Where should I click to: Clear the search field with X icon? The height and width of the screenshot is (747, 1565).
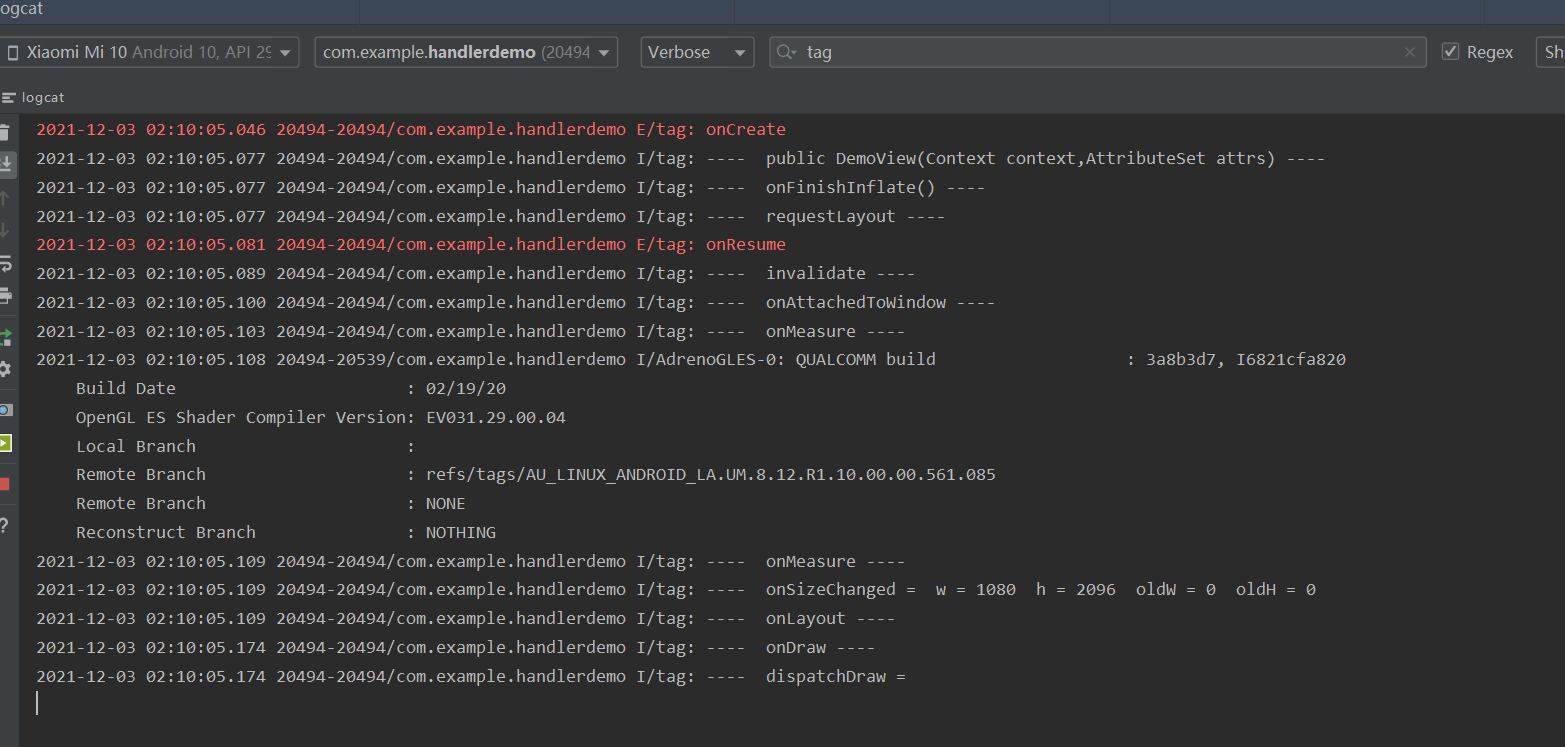pos(1410,52)
